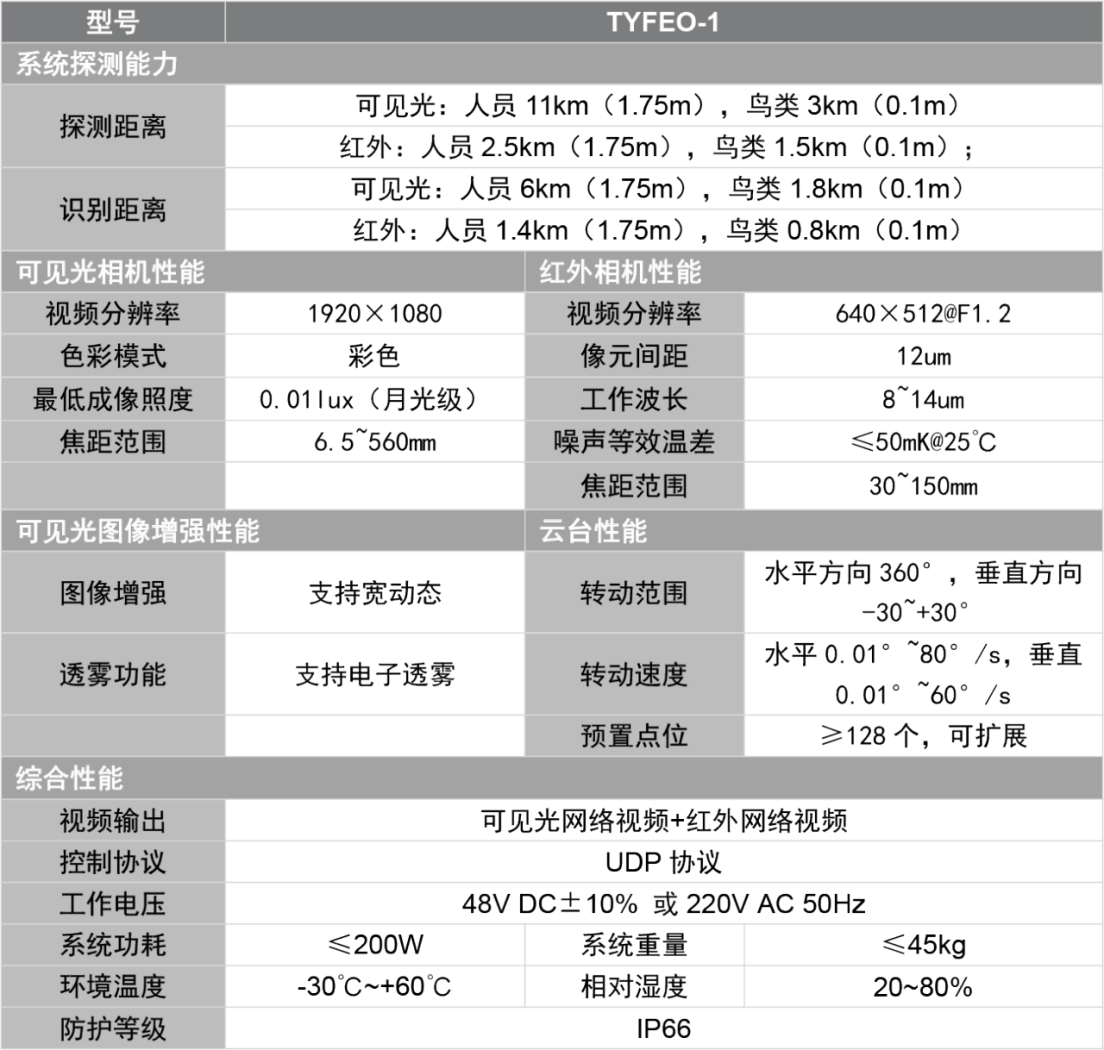Image resolution: width=1104 pixels, height=1050 pixels.
Task: Select the 红外相机性能 section heading
Action: 621,272
